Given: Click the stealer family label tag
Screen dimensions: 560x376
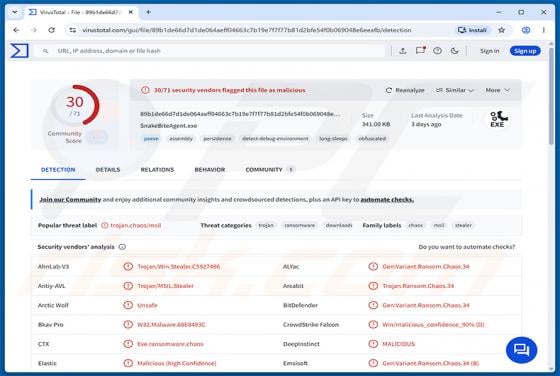Looking at the screenshot, I should [463, 225].
